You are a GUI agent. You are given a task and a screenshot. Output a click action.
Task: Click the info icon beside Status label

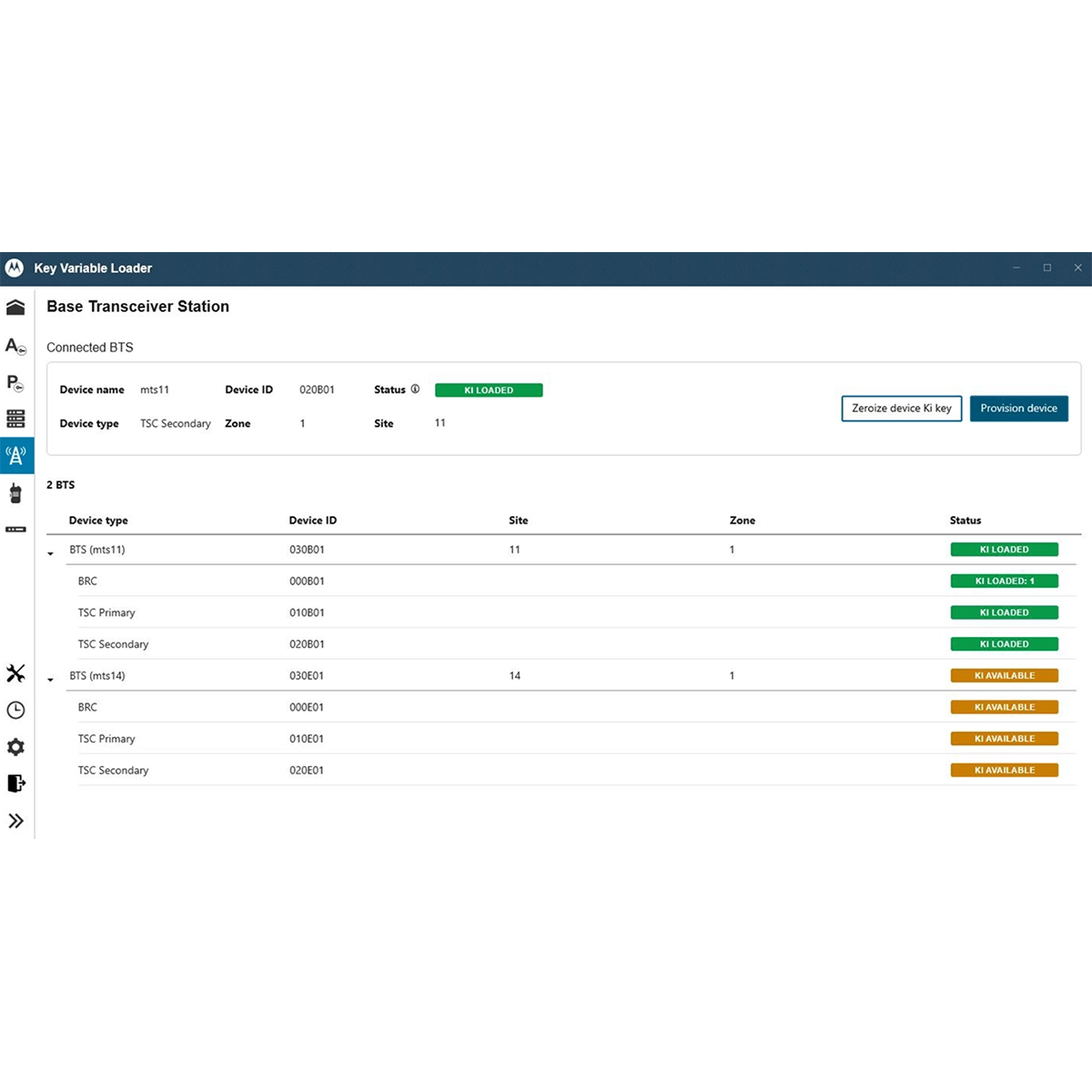point(415,389)
